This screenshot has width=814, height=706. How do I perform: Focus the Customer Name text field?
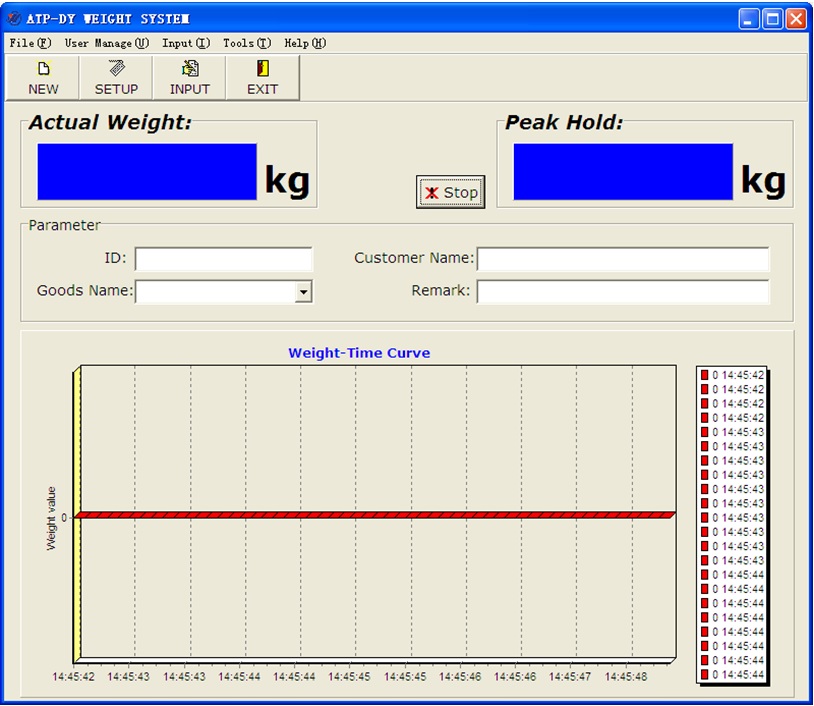pos(622,259)
